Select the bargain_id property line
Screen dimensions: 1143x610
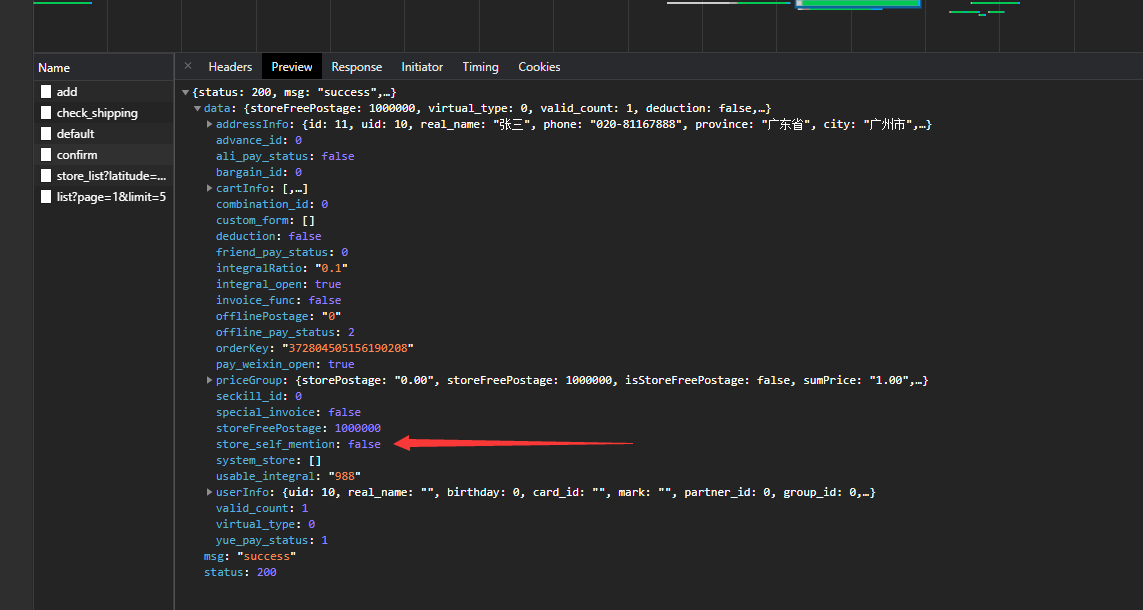(259, 173)
